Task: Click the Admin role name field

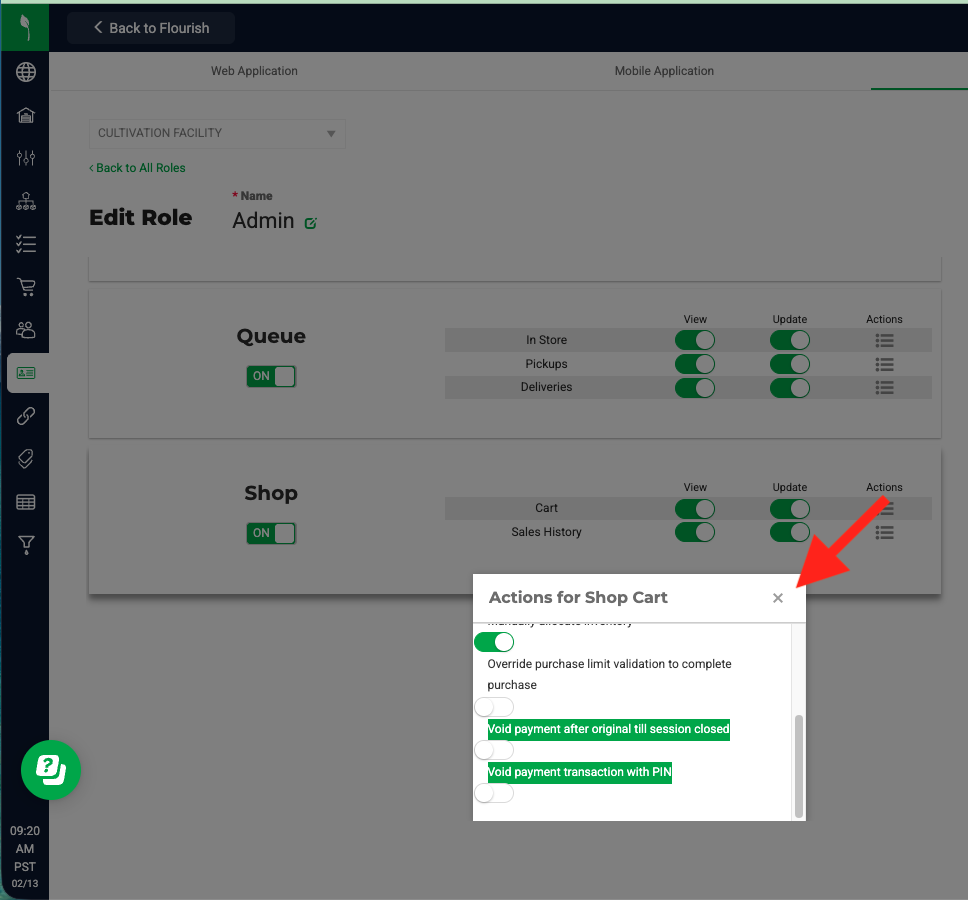Action: click(x=263, y=220)
